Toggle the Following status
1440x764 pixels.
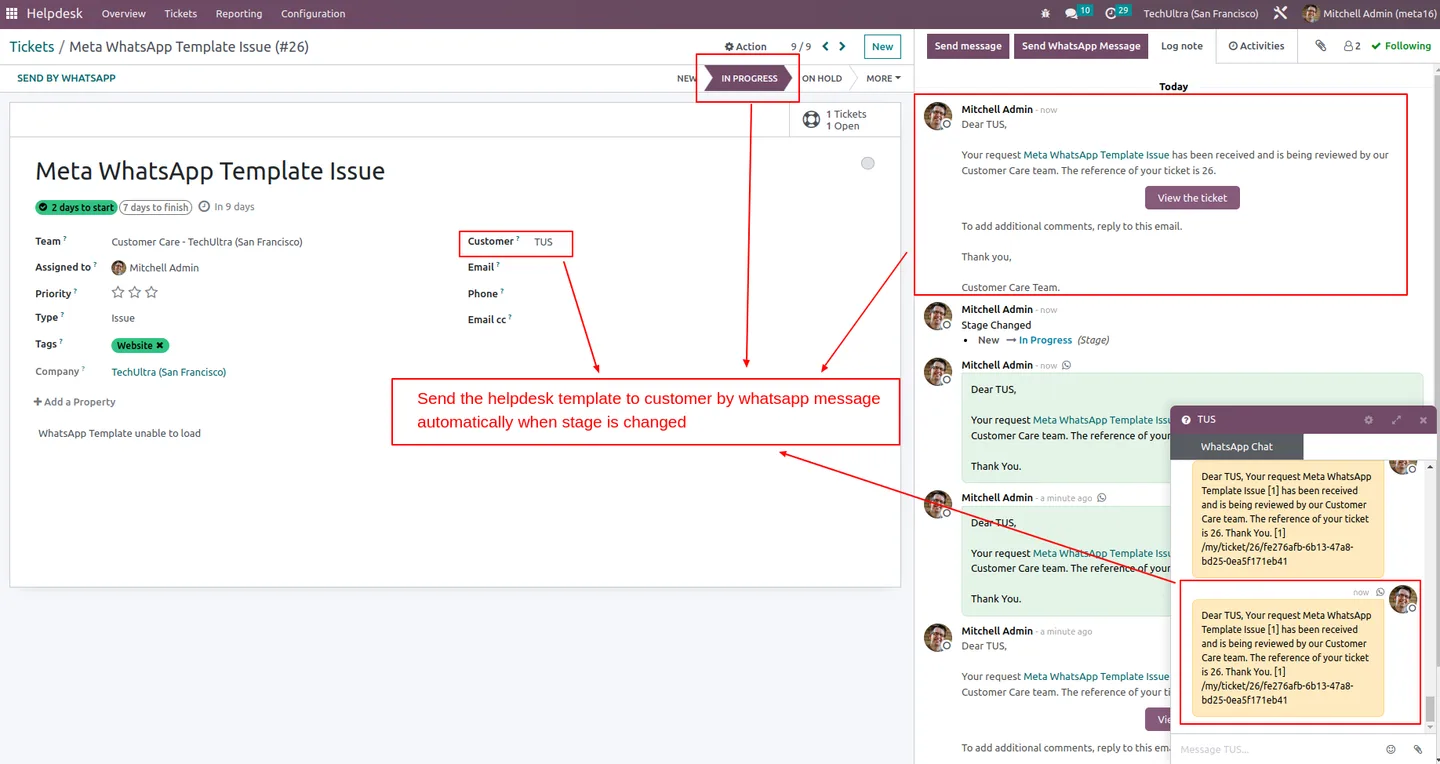(x=1401, y=46)
